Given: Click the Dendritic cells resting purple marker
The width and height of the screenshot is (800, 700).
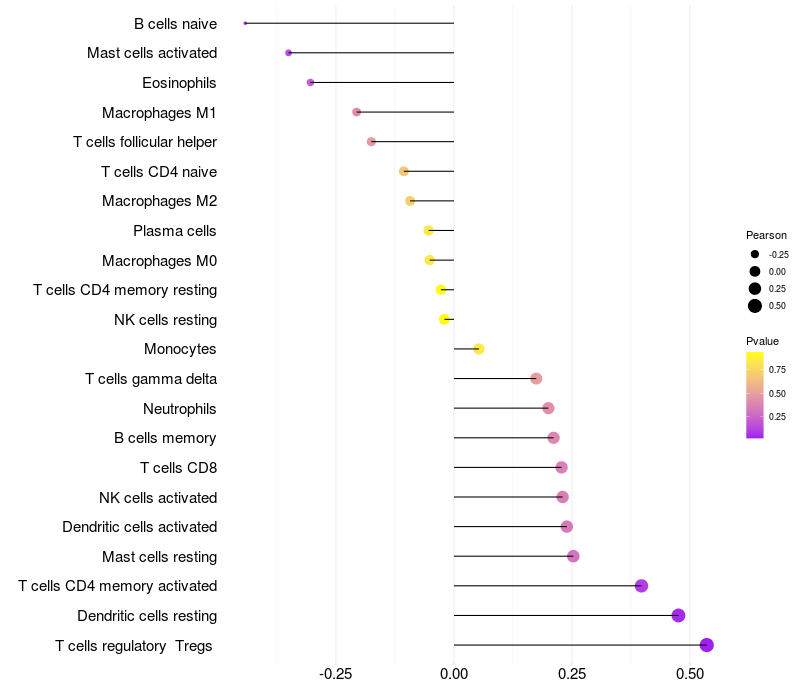Looking at the screenshot, I should click(x=678, y=615).
